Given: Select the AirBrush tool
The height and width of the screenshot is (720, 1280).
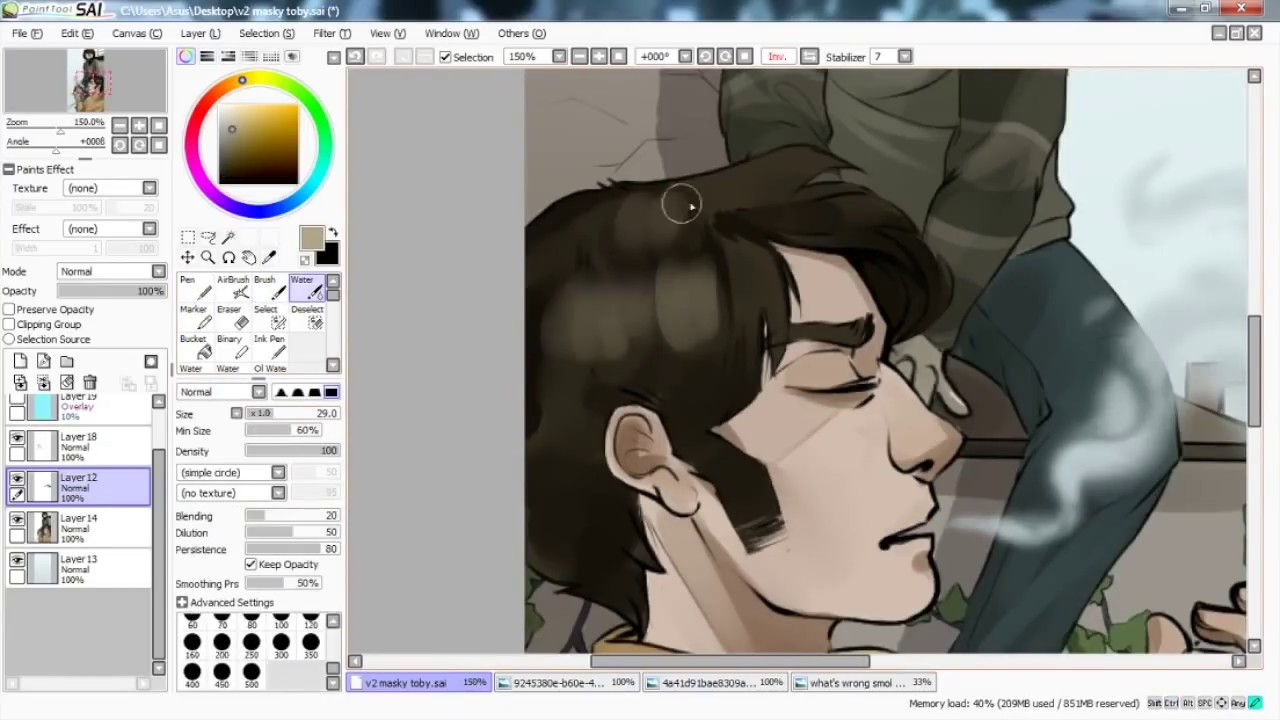Looking at the screenshot, I should [232, 288].
